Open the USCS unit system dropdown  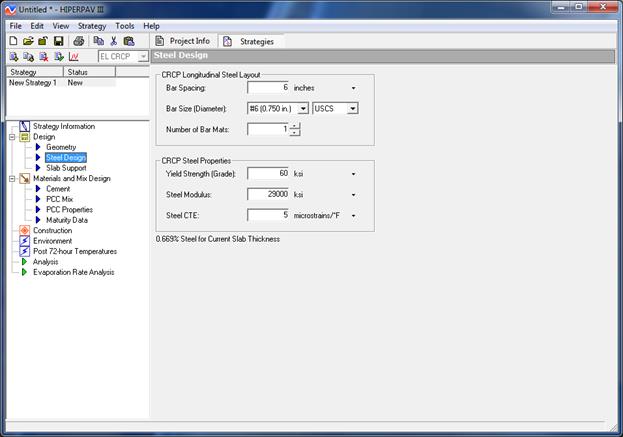[352, 108]
